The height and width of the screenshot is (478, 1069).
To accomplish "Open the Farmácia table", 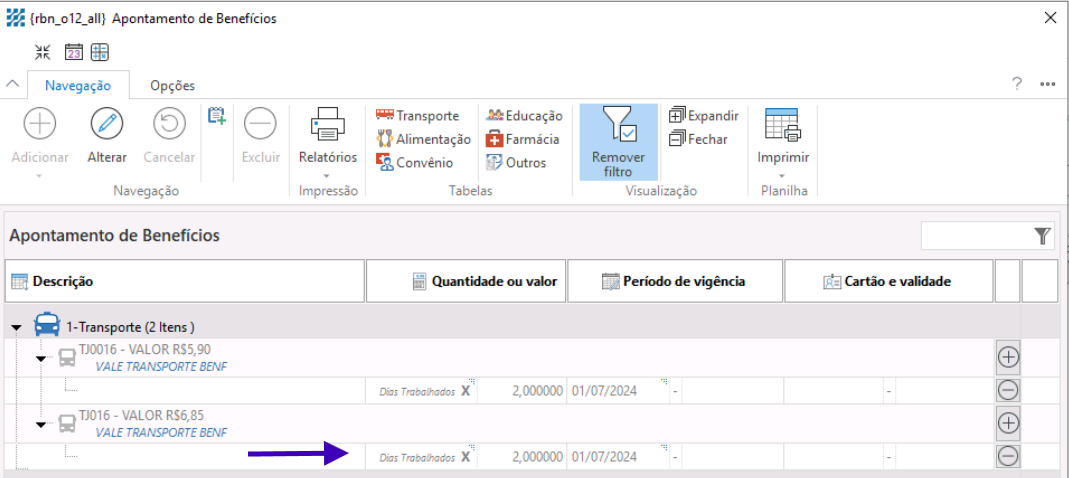I will click(523, 140).
